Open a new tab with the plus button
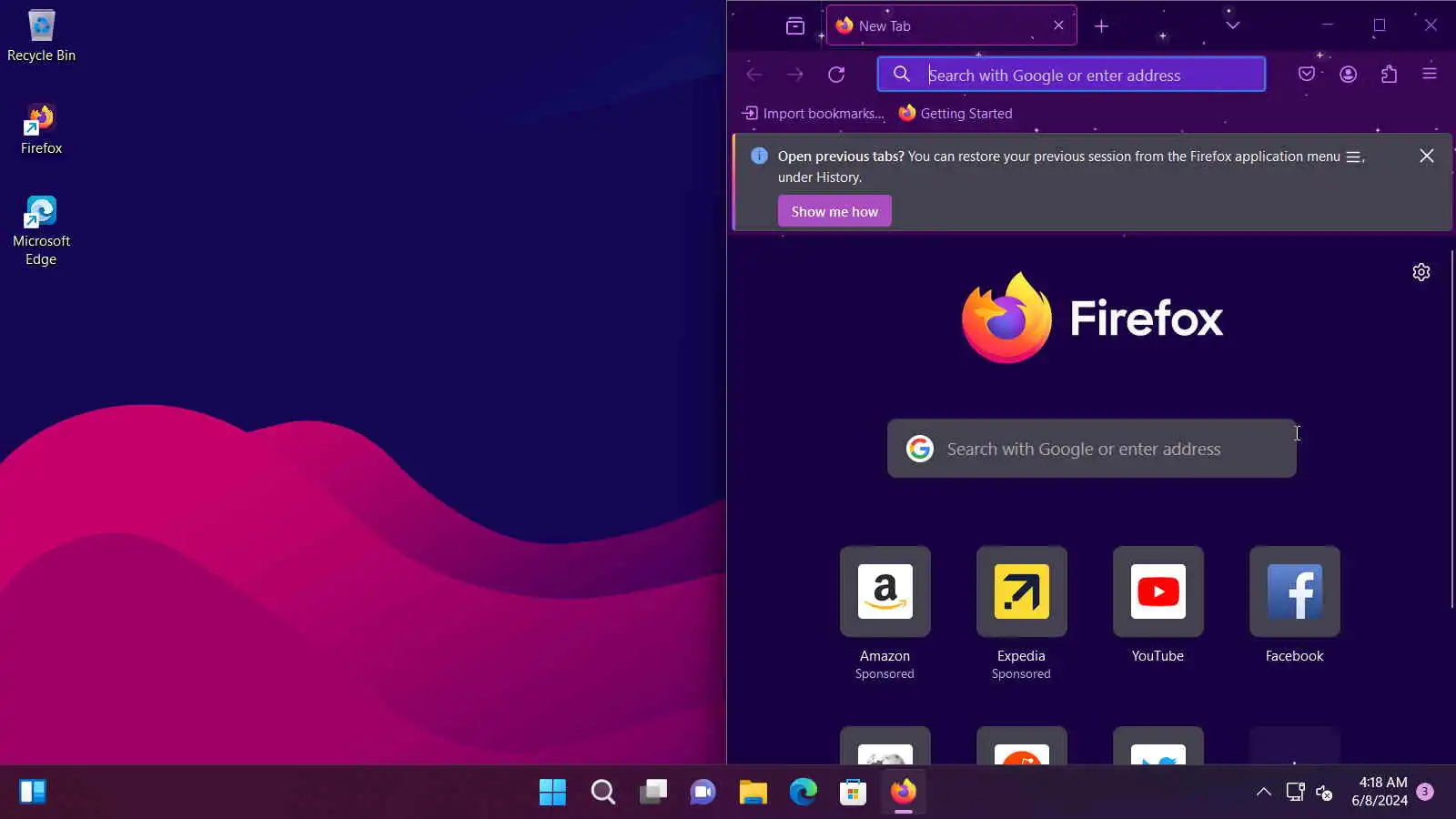The height and width of the screenshot is (819, 1456). [x=1101, y=25]
